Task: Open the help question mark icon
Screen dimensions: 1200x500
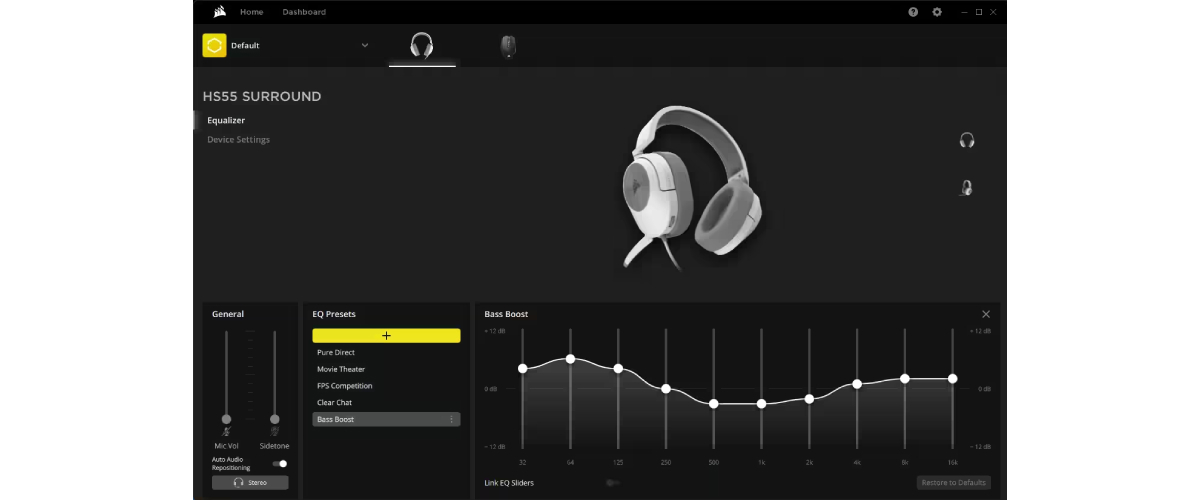Action: click(x=913, y=12)
